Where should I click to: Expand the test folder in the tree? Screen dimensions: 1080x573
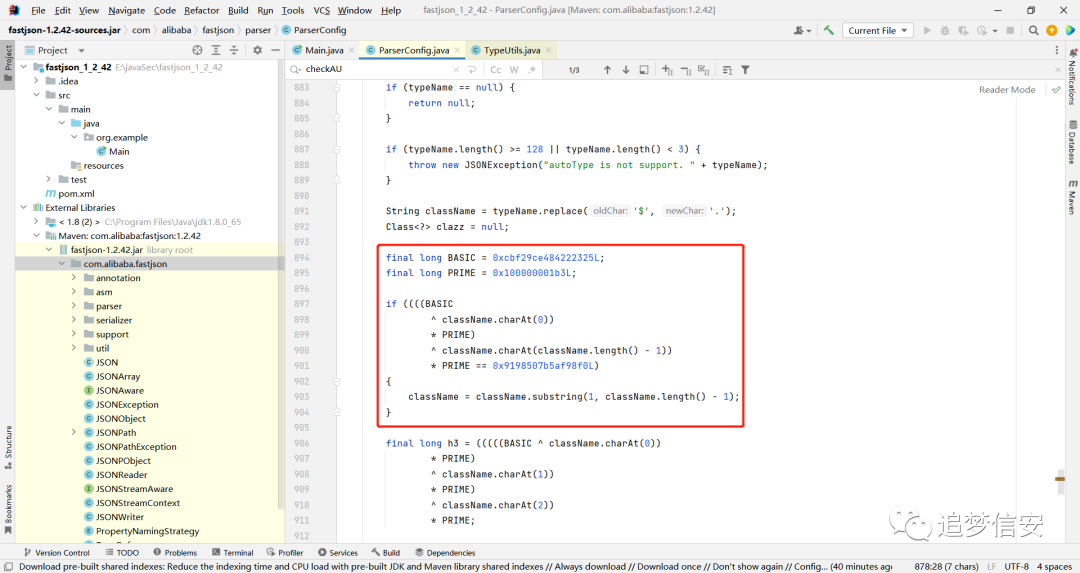[48, 179]
